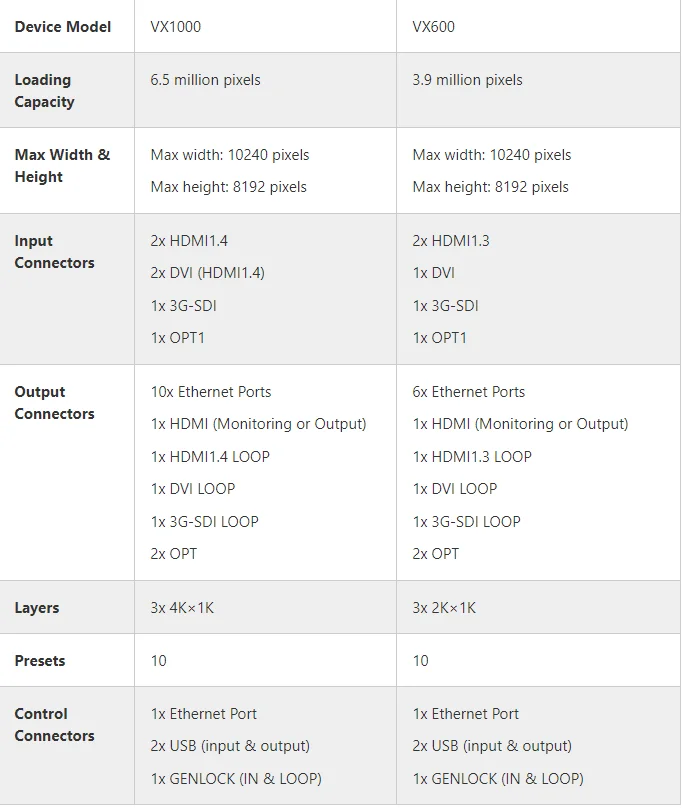682x809 pixels.
Task: Click the Input Connectors row label
Action: point(54,252)
